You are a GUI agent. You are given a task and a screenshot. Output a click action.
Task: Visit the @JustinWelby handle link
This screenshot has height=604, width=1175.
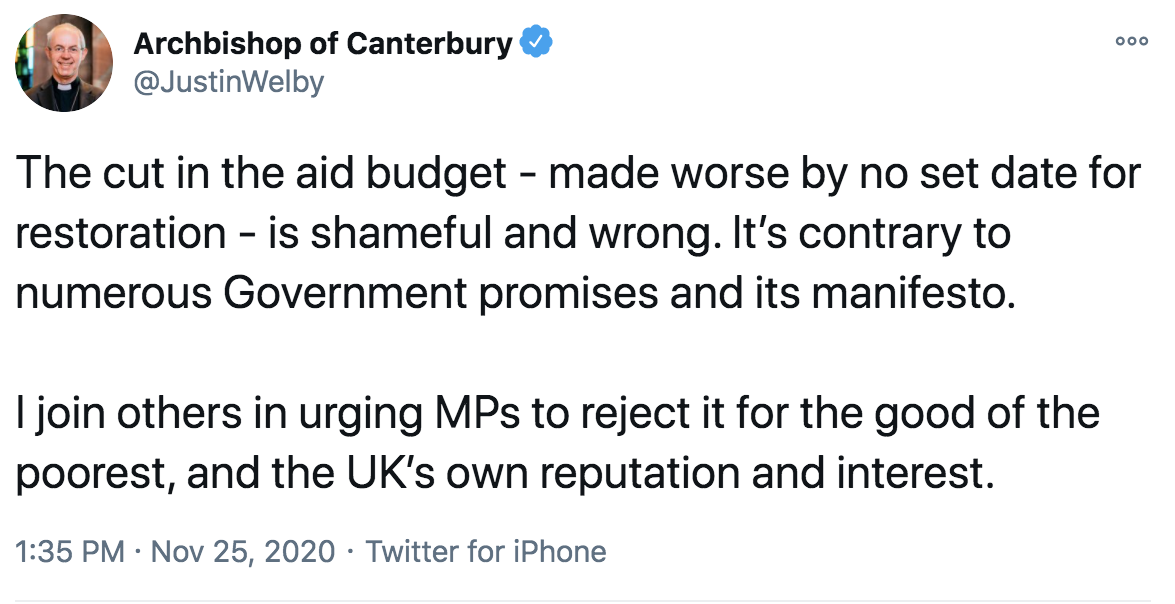(229, 82)
